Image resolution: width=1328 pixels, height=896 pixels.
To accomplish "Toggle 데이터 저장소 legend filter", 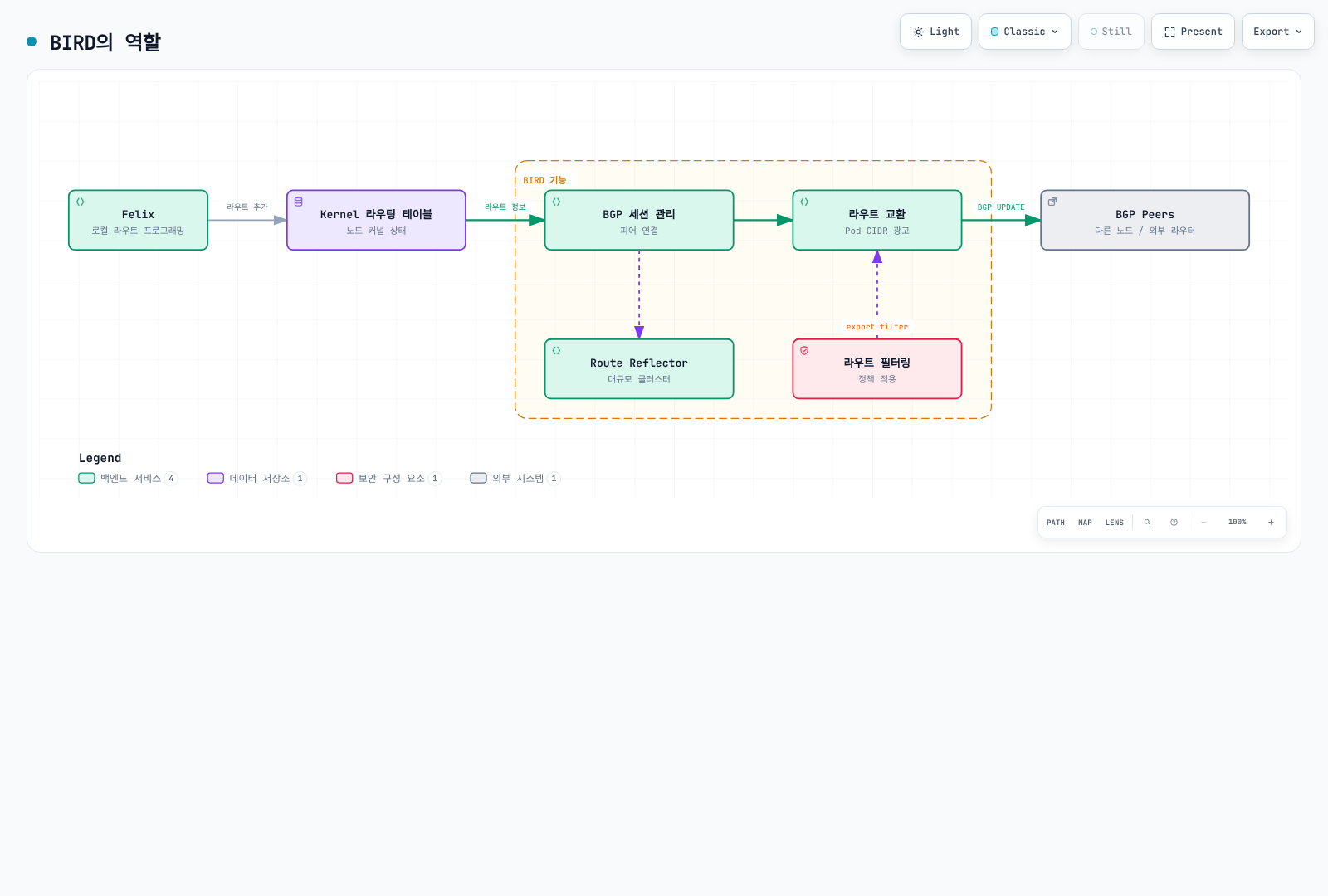I will point(257,478).
